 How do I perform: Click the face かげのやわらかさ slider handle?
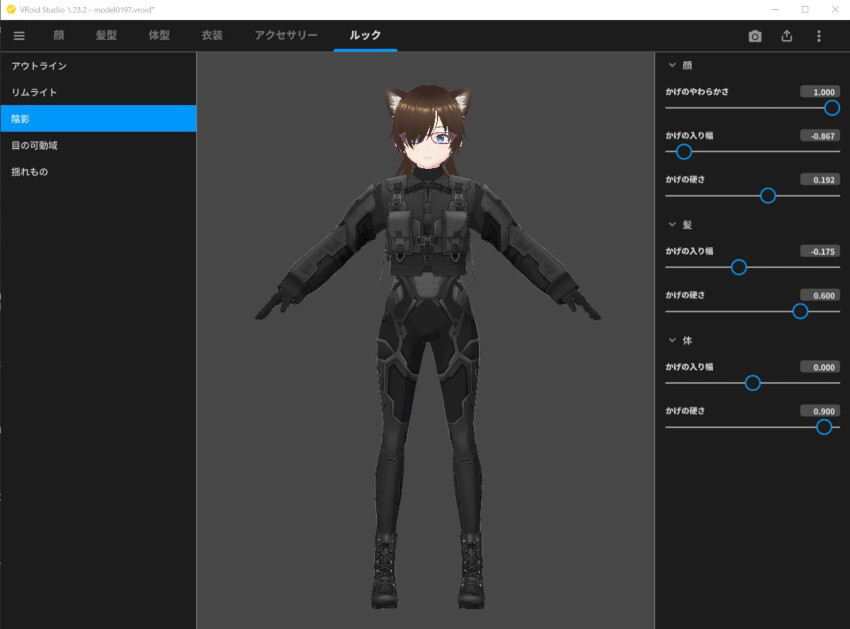tap(831, 108)
